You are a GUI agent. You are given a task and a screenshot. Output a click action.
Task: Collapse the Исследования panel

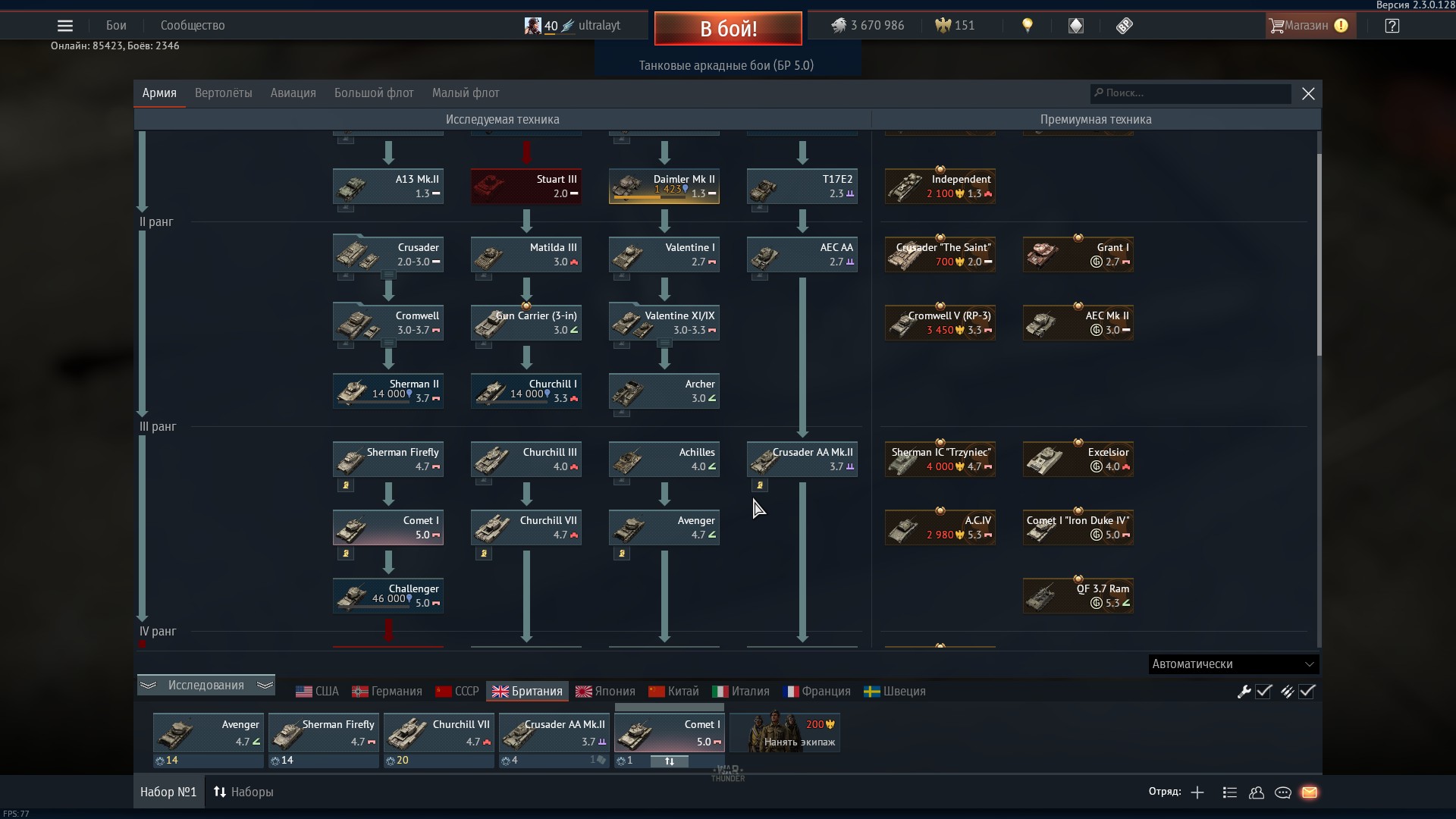(206, 686)
